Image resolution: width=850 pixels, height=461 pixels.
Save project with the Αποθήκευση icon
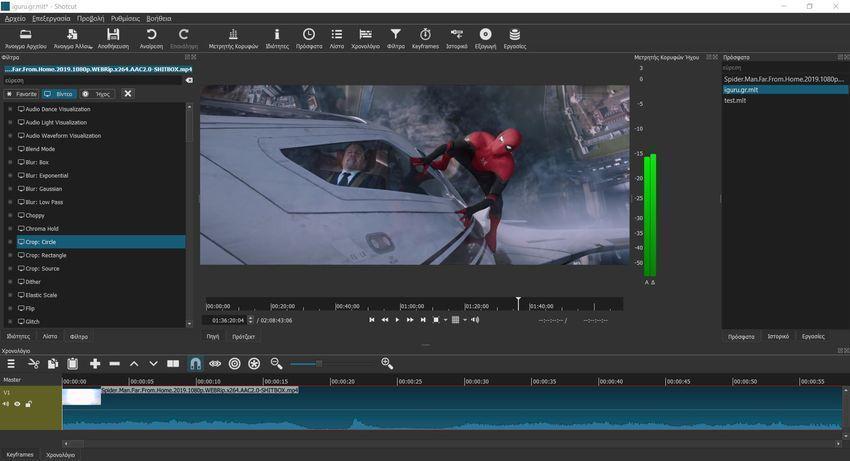click(x=113, y=34)
